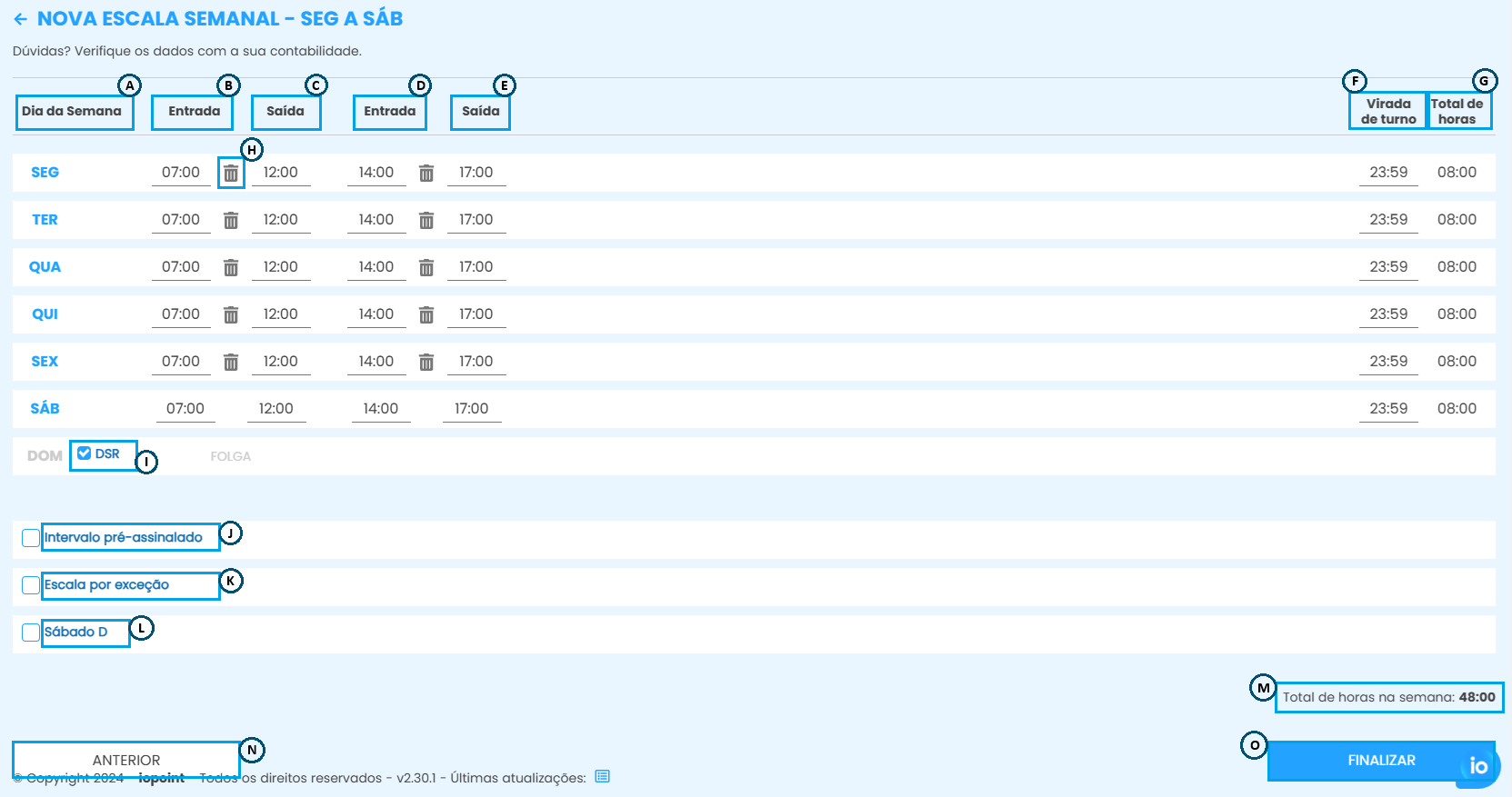Screen dimensions: 1512x797
Task: Delete the first time interval for SEX
Action: 231,362
